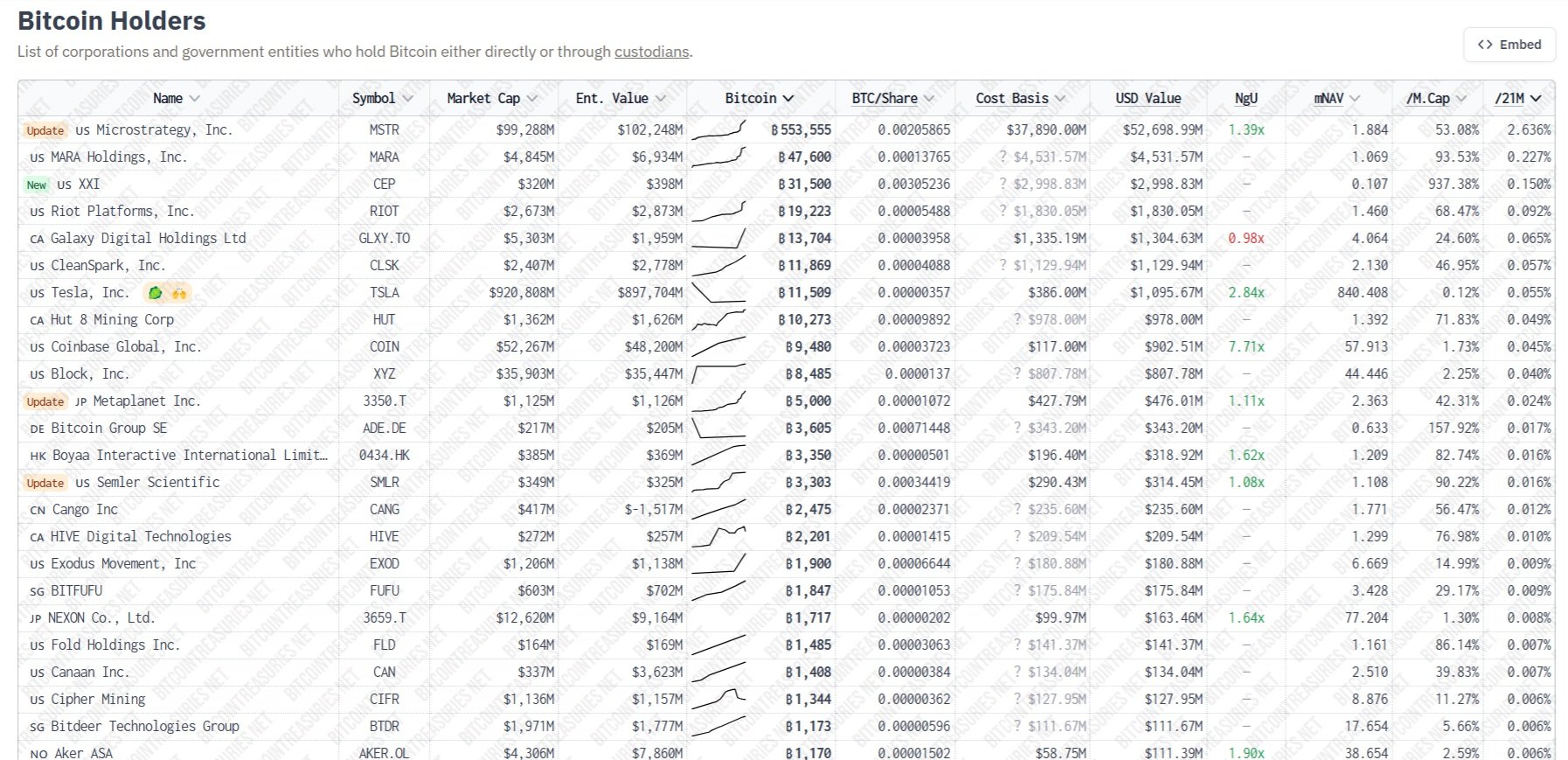Viewport: 1568px width, 760px height.
Task: Click the 840.408 mNAV value
Action: click(1363, 292)
